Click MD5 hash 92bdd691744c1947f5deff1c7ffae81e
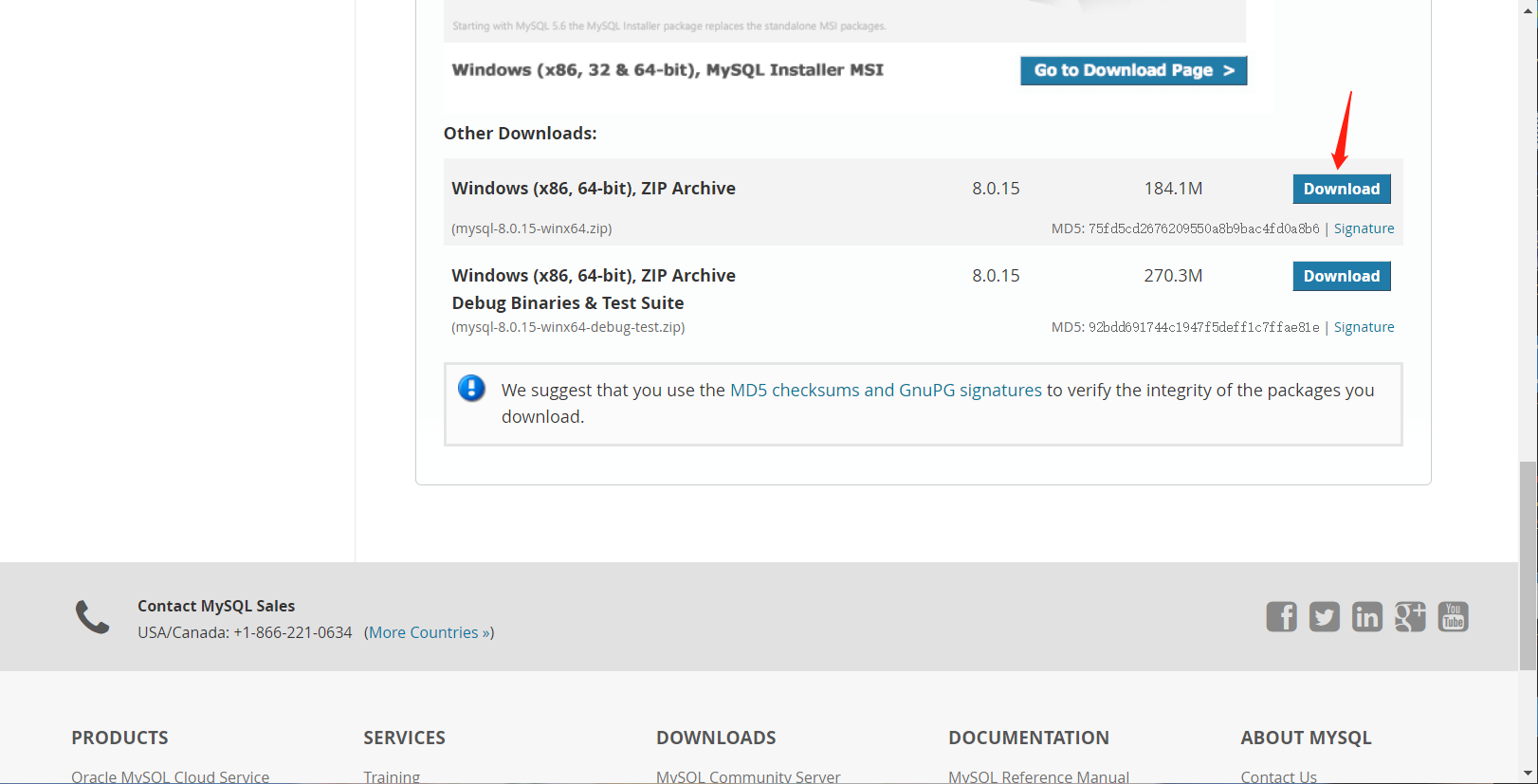Viewport: 1538px width, 784px height. (1203, 327)
